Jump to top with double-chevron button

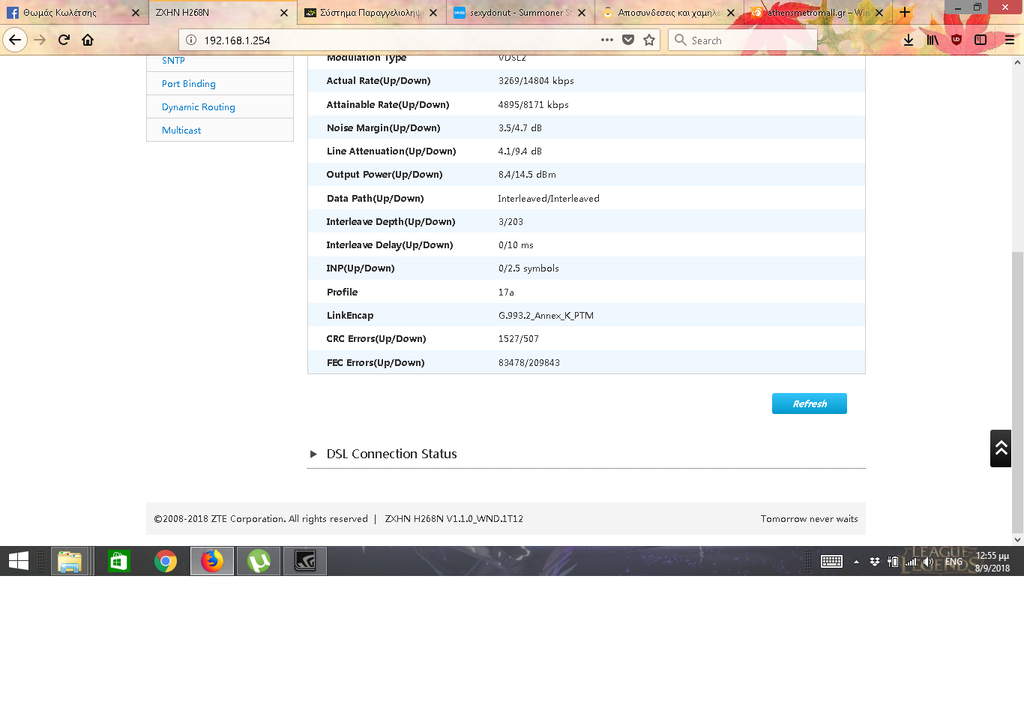pyautogui.click(x=1000, y=448)
